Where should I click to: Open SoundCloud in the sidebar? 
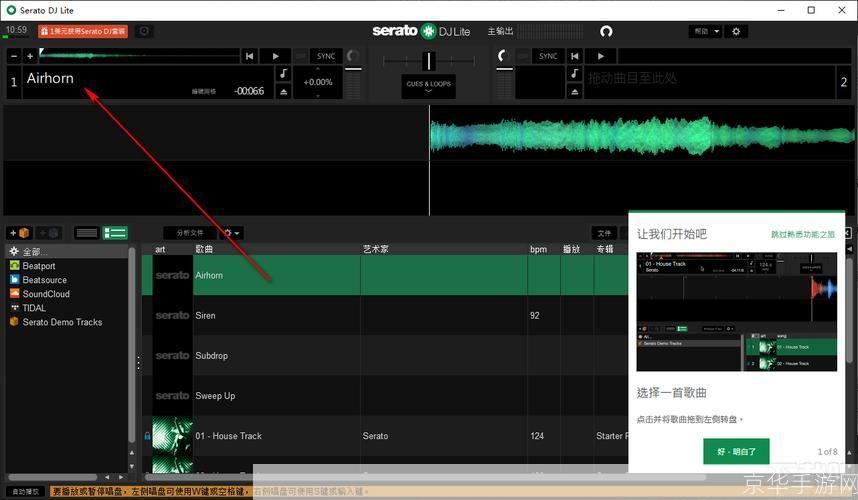(x=45, y=294)
